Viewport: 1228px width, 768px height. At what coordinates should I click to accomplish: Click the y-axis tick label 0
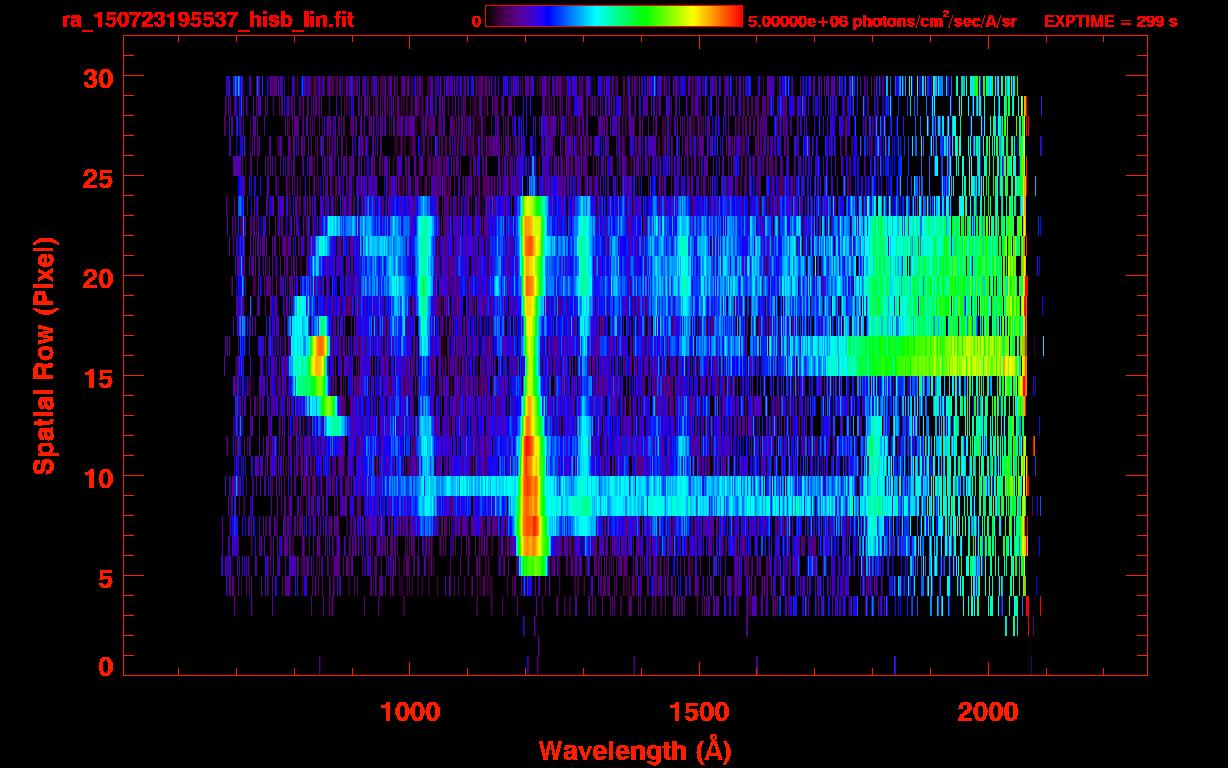(105, 667)
